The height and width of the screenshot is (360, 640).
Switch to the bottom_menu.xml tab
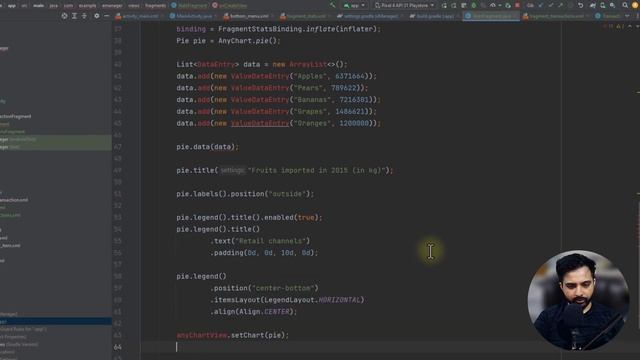pyautogui.click(x=247, y=16)
